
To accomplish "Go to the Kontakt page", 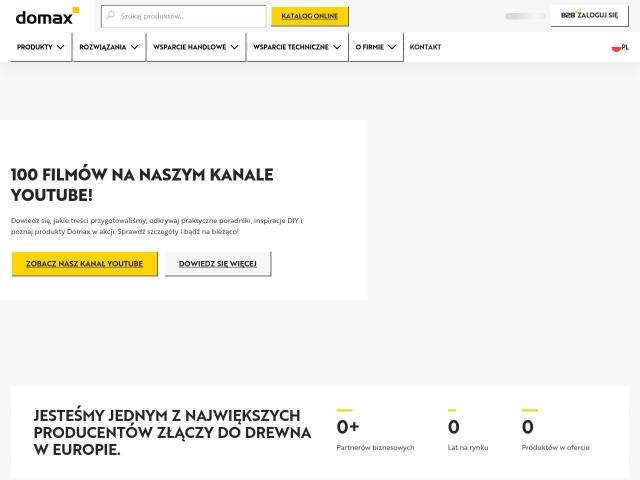I will click(x=425, y=47).
